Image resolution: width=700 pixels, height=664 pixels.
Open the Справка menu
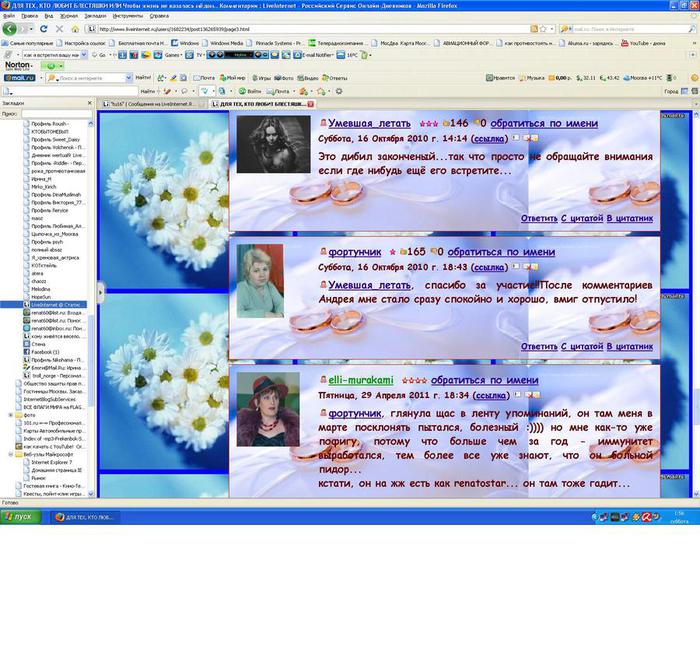tap(159, 16)
